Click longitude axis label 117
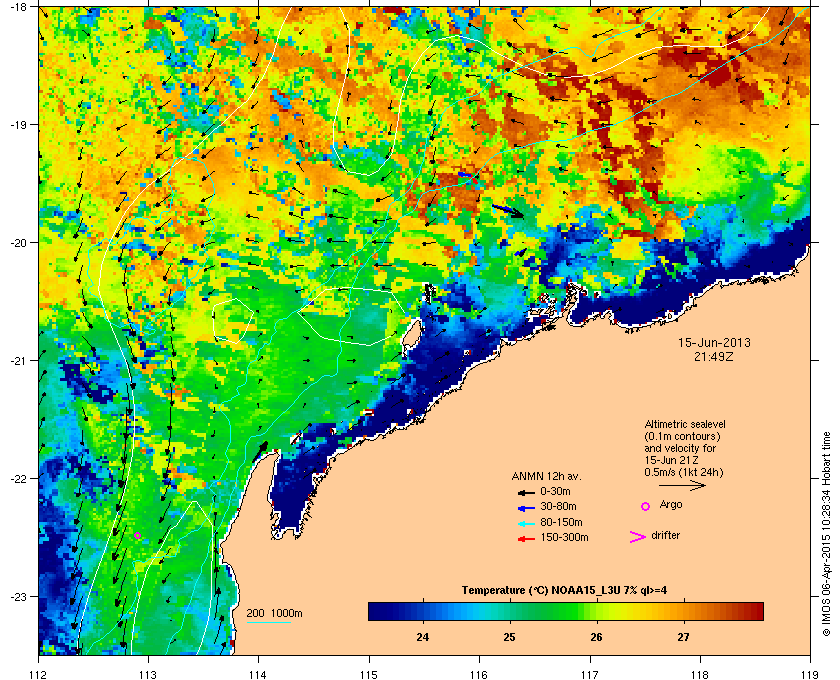840x680 pixels. tap(590, 675)
